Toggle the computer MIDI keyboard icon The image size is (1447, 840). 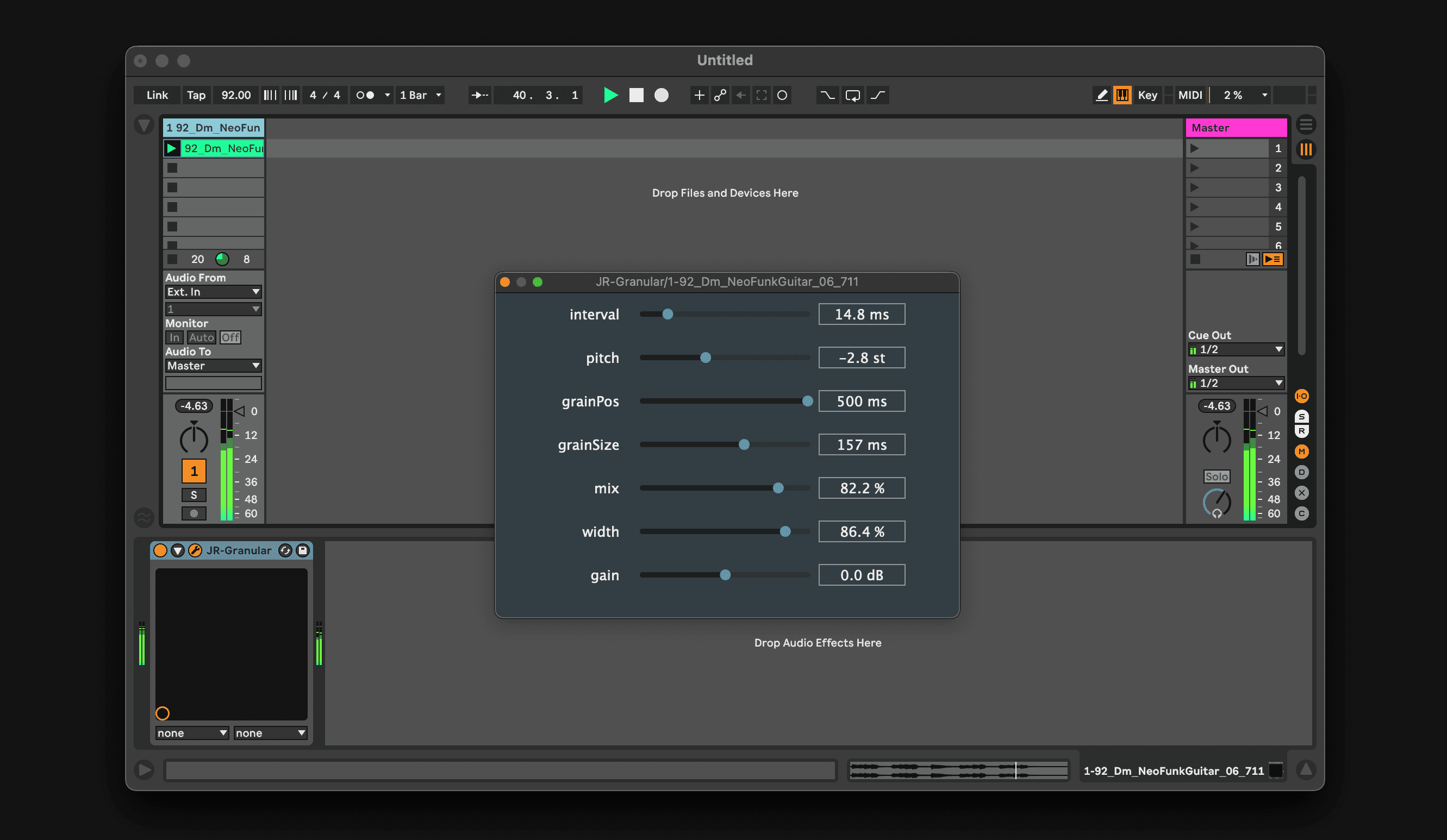click(x=1121, y=95)
